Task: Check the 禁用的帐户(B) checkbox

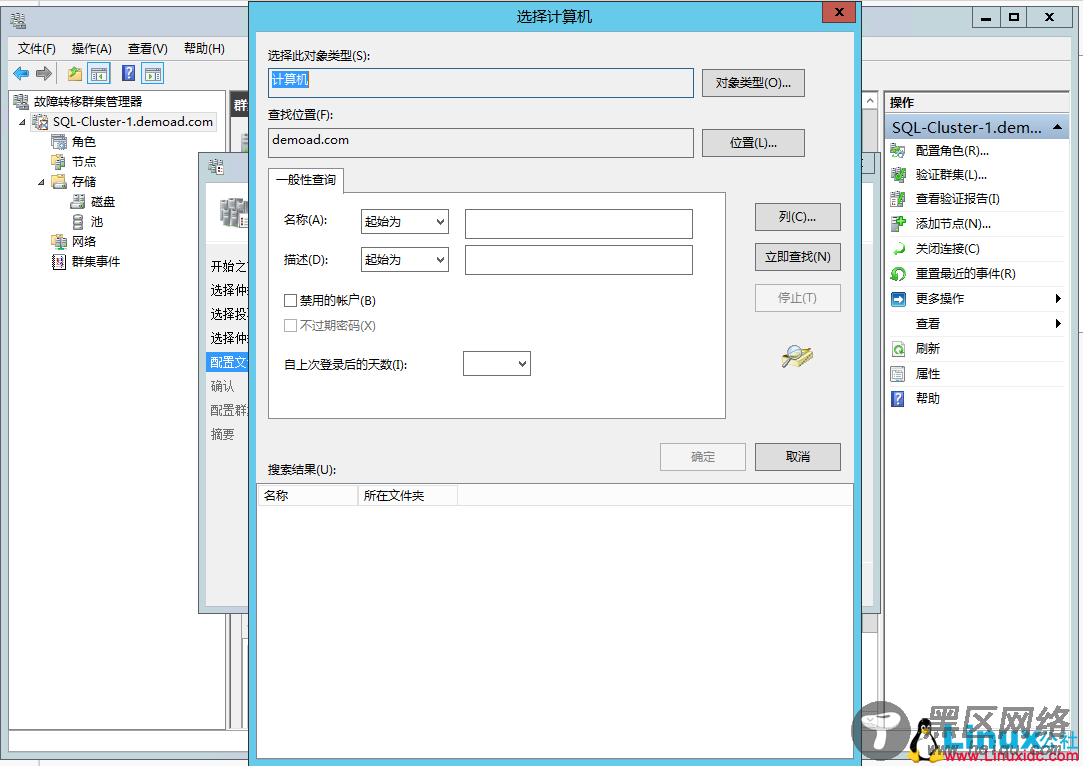Action: 290,300
